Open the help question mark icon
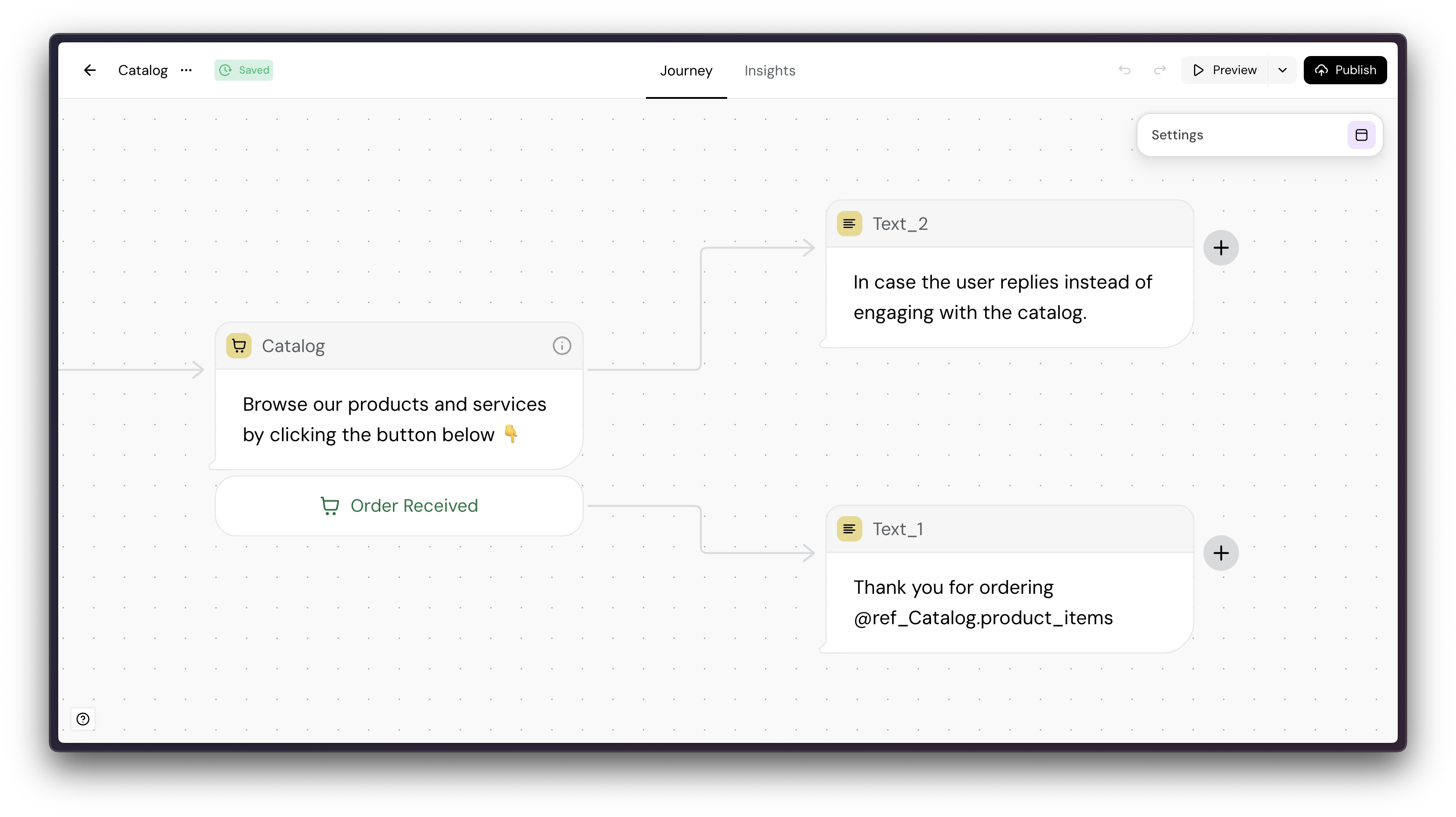 tap(83, 719)
